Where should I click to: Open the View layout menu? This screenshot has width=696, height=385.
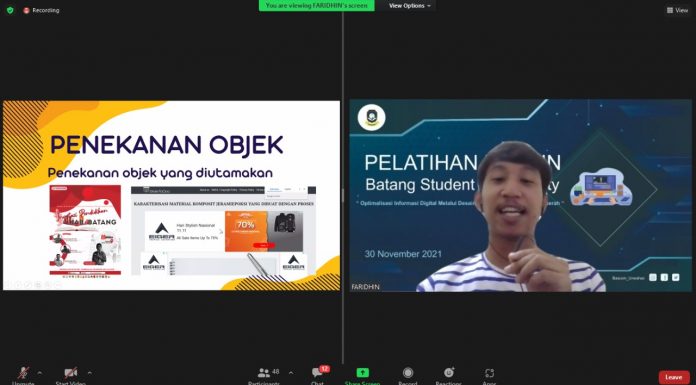click(677, 10)
